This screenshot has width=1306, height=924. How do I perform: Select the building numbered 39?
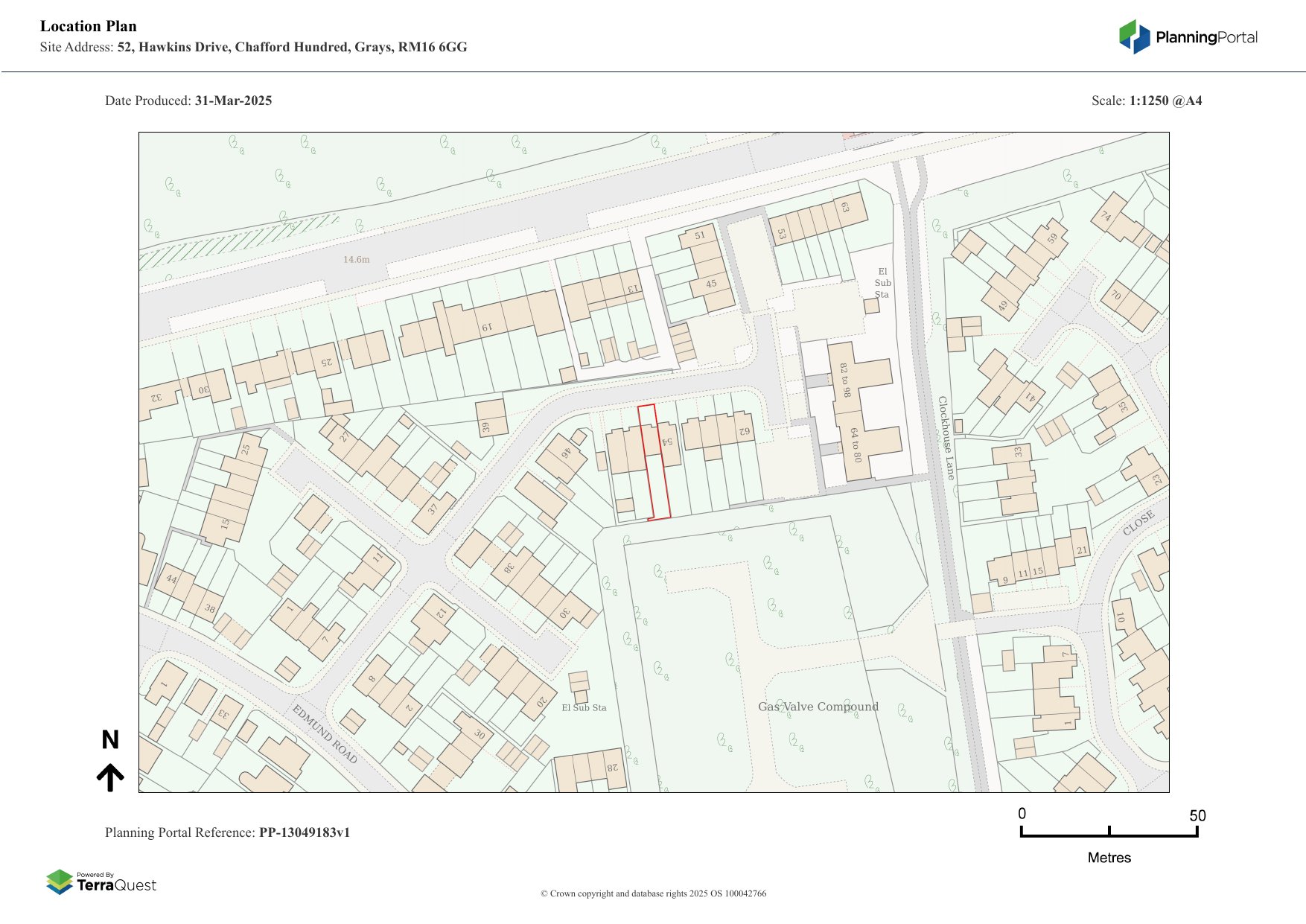491,418
